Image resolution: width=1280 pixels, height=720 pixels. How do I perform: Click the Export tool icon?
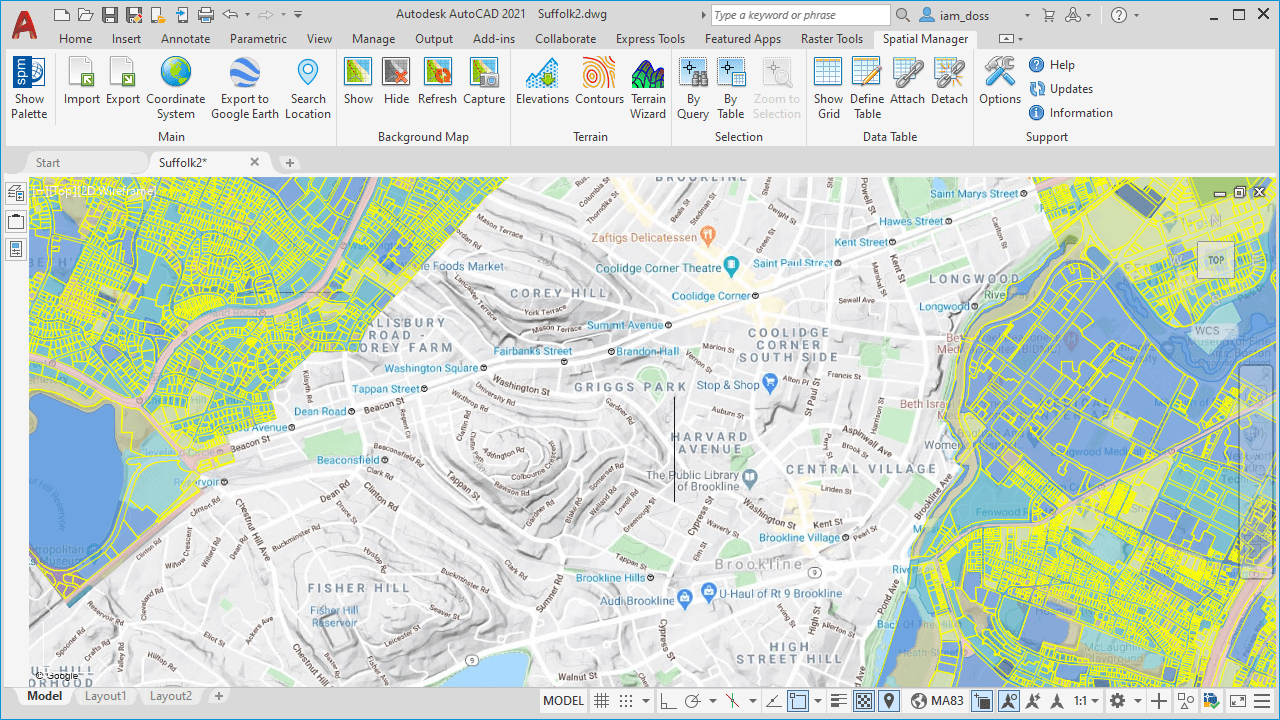[123, 73]
